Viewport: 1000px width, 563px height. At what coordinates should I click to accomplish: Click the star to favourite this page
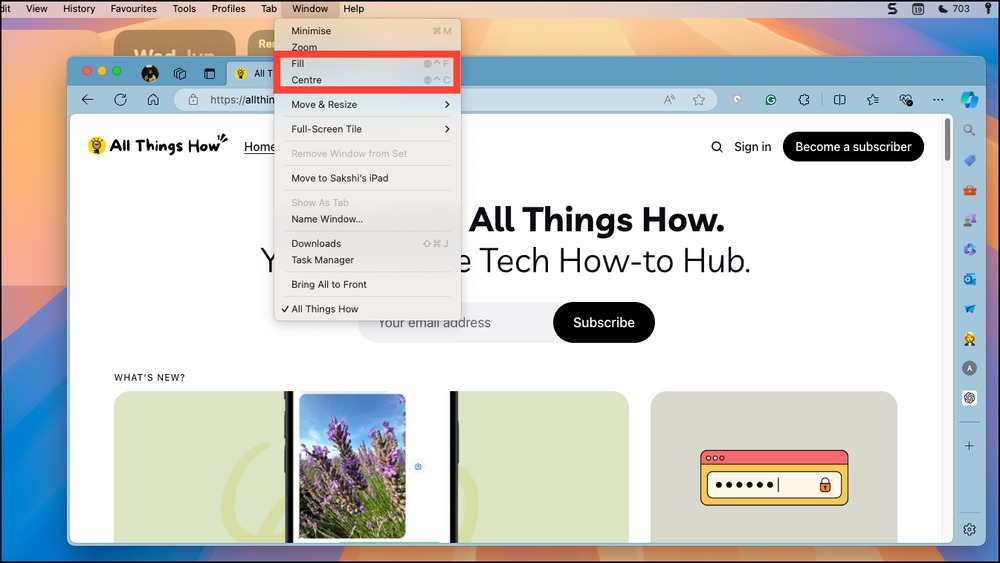point(699,99)
